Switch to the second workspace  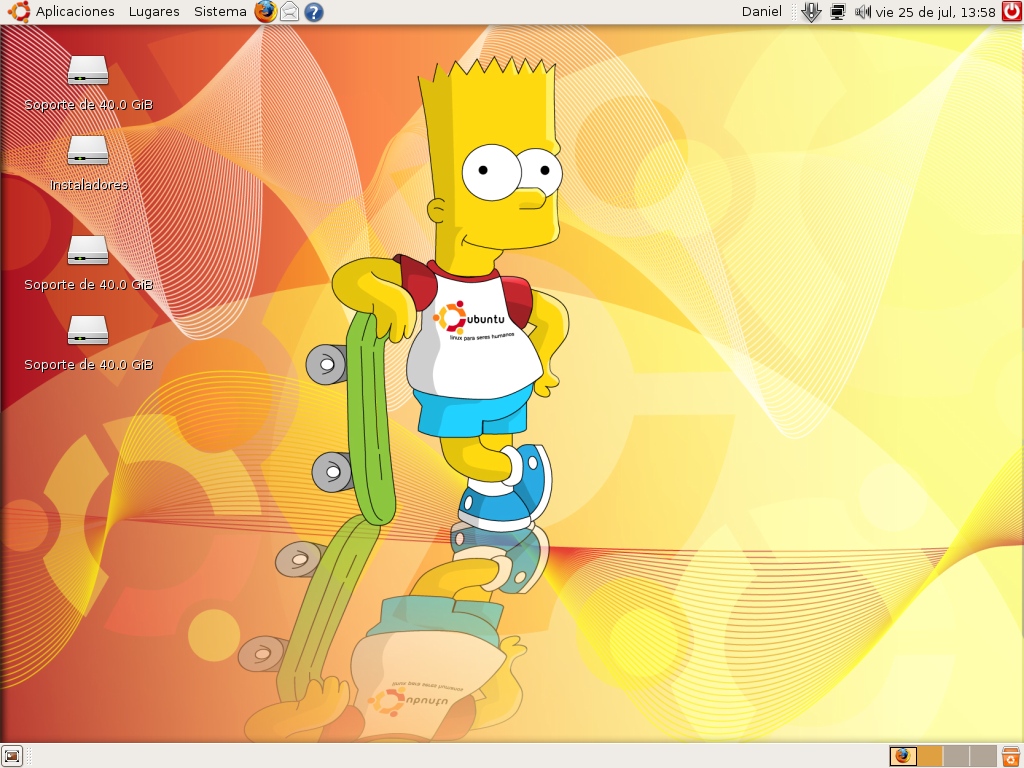[x=930, y=756]
